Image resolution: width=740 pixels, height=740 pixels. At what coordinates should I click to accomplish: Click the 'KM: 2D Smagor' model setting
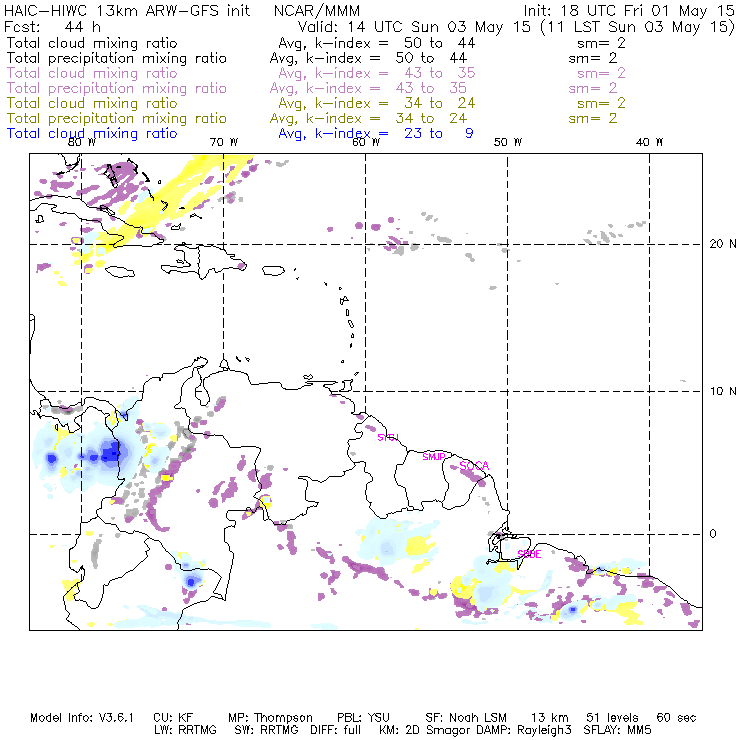pyautogui.click(x=424, y=730)
